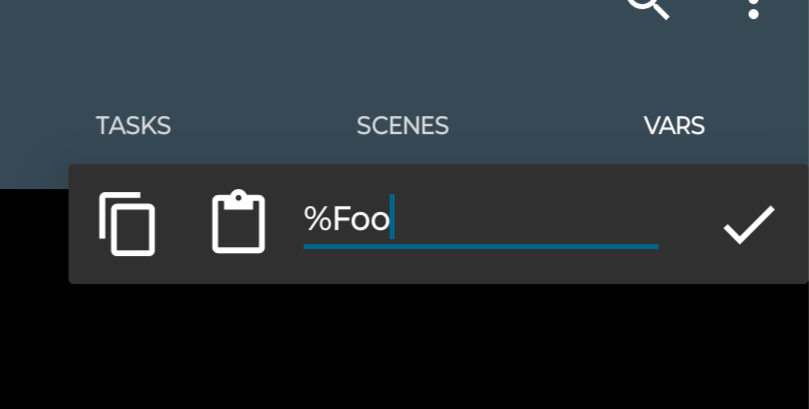The width and height of the screenshot is (809, 409).
Task: Click the %Foo text field
Action: [480, 220]
